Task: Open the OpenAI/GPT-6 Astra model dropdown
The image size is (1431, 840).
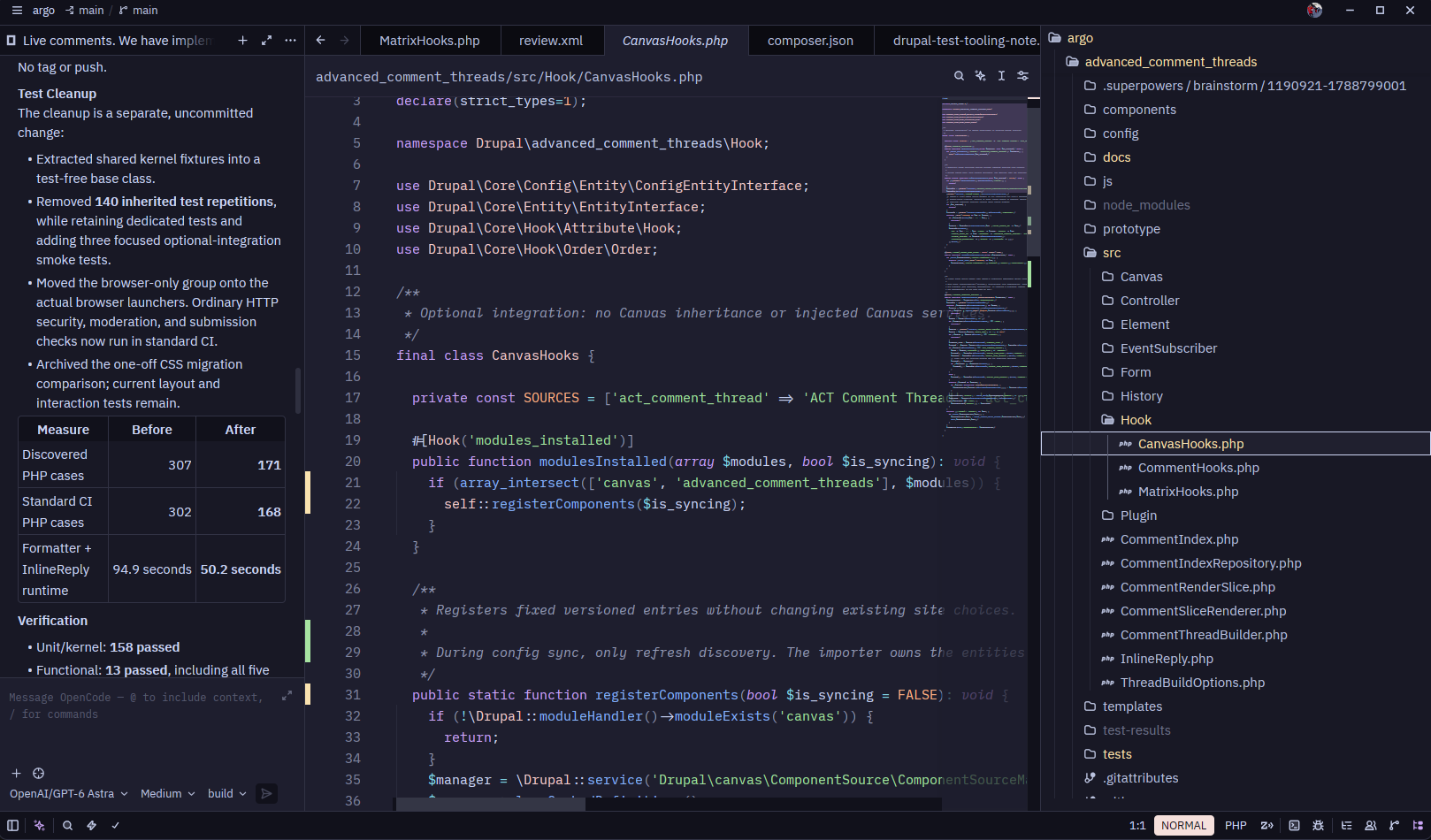Action: pos(68,794)
